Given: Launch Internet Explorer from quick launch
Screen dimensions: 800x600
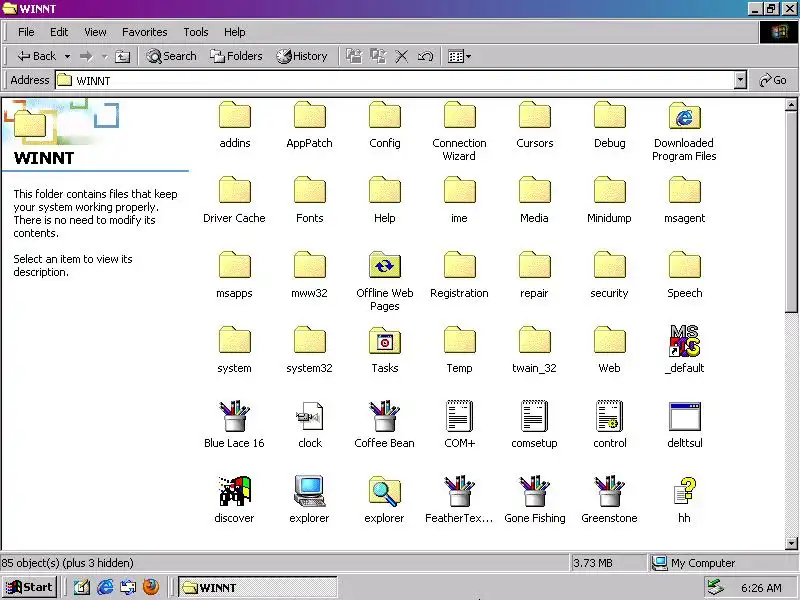Looking at the screenshot, I should (105, 587).
